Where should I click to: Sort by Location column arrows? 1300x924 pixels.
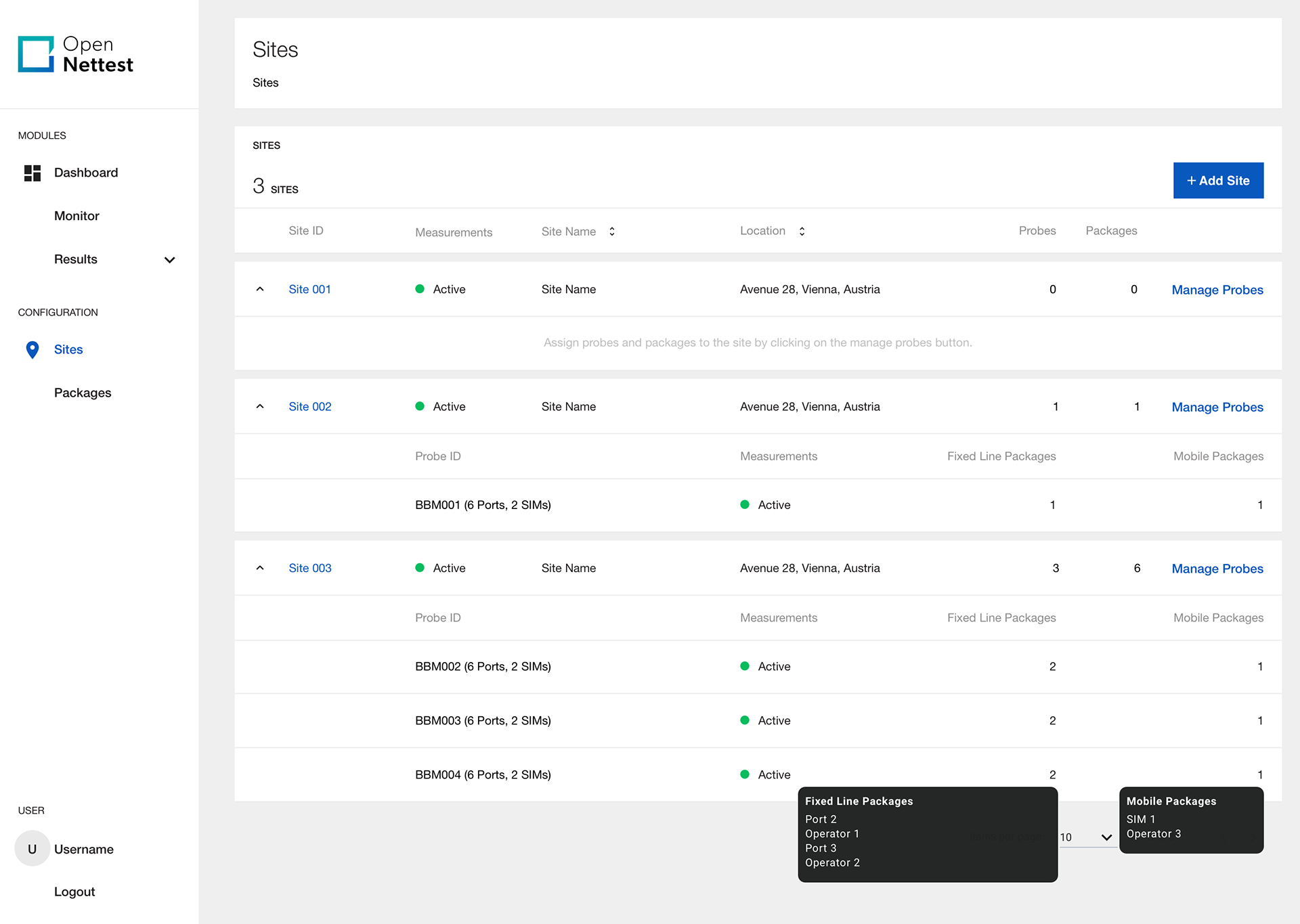click(802, 232)
